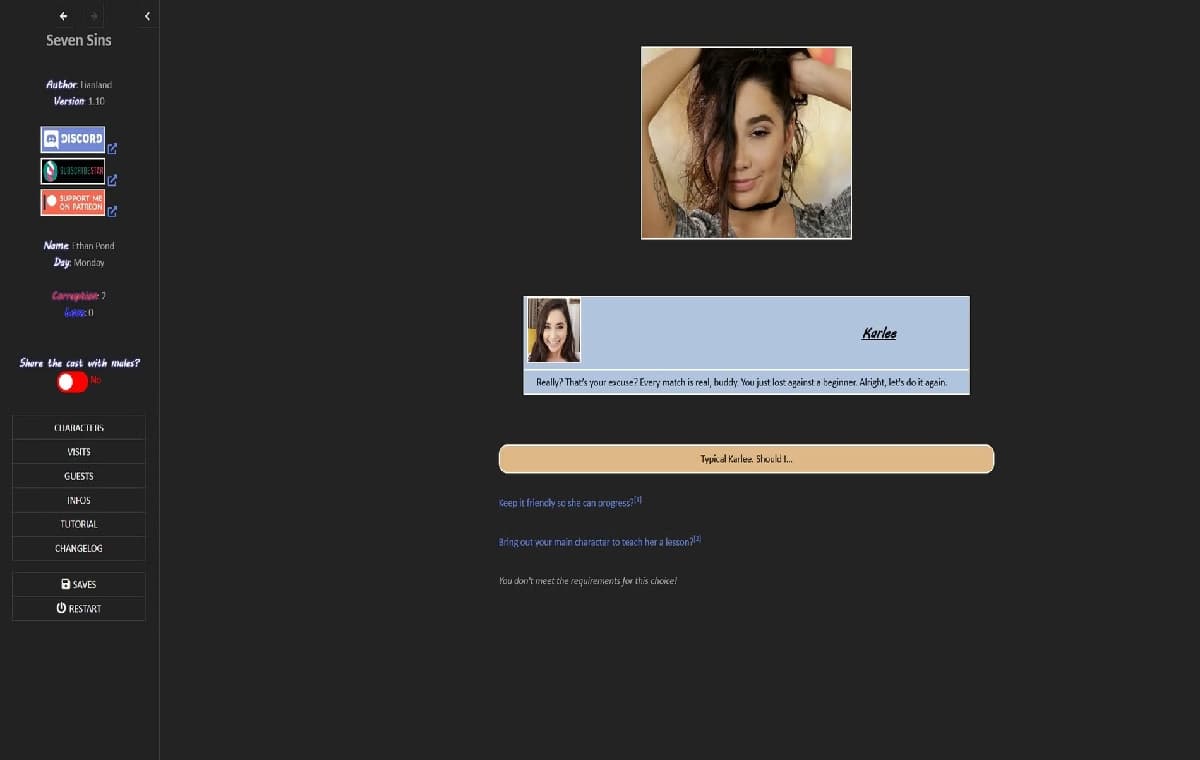Click the Seven Sins title
Viewport: 1200px width, 760px height.
79,41
